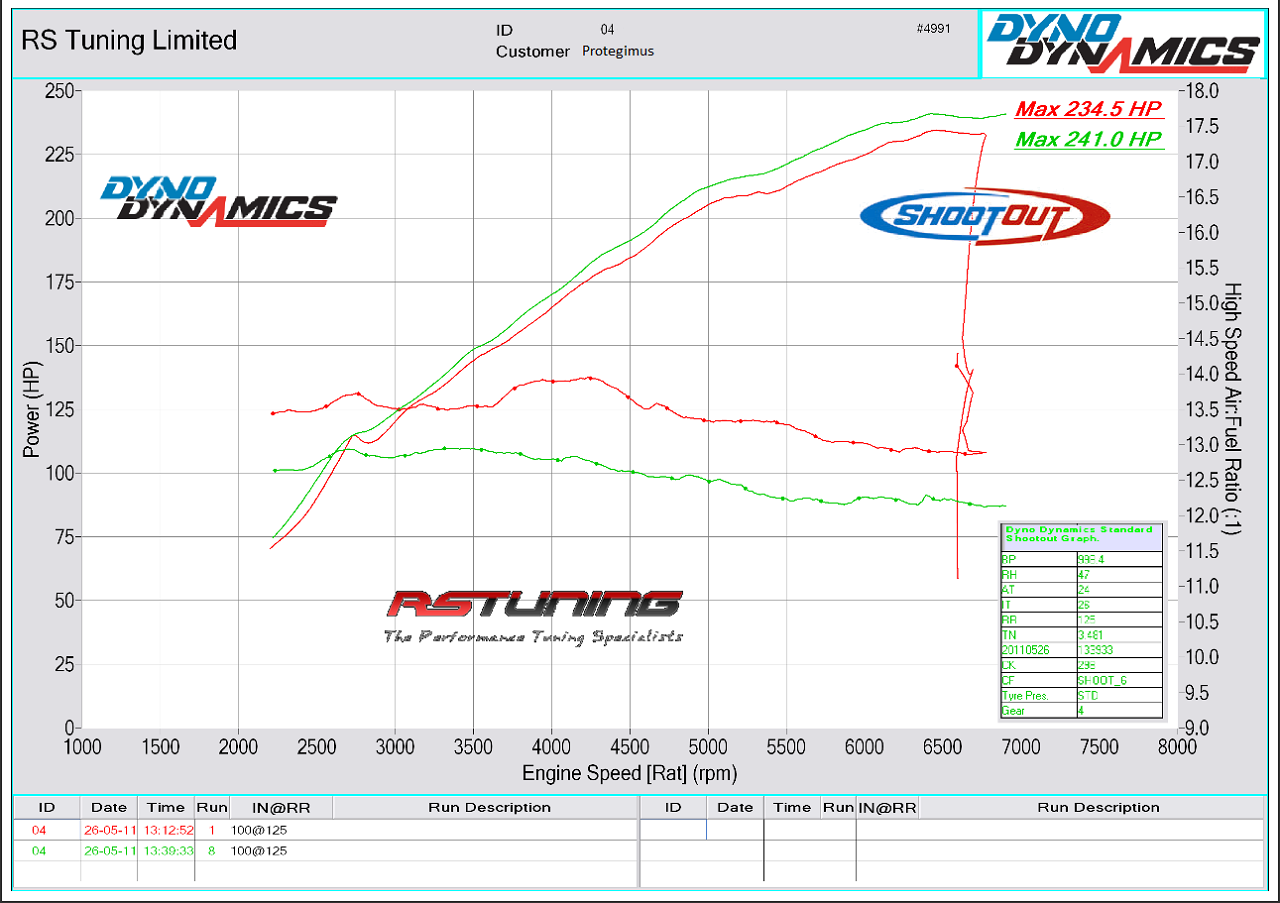Click the Time column header in right table
Image resolution: width=1280 pixels, height=903 pixels.
point(792,807)
